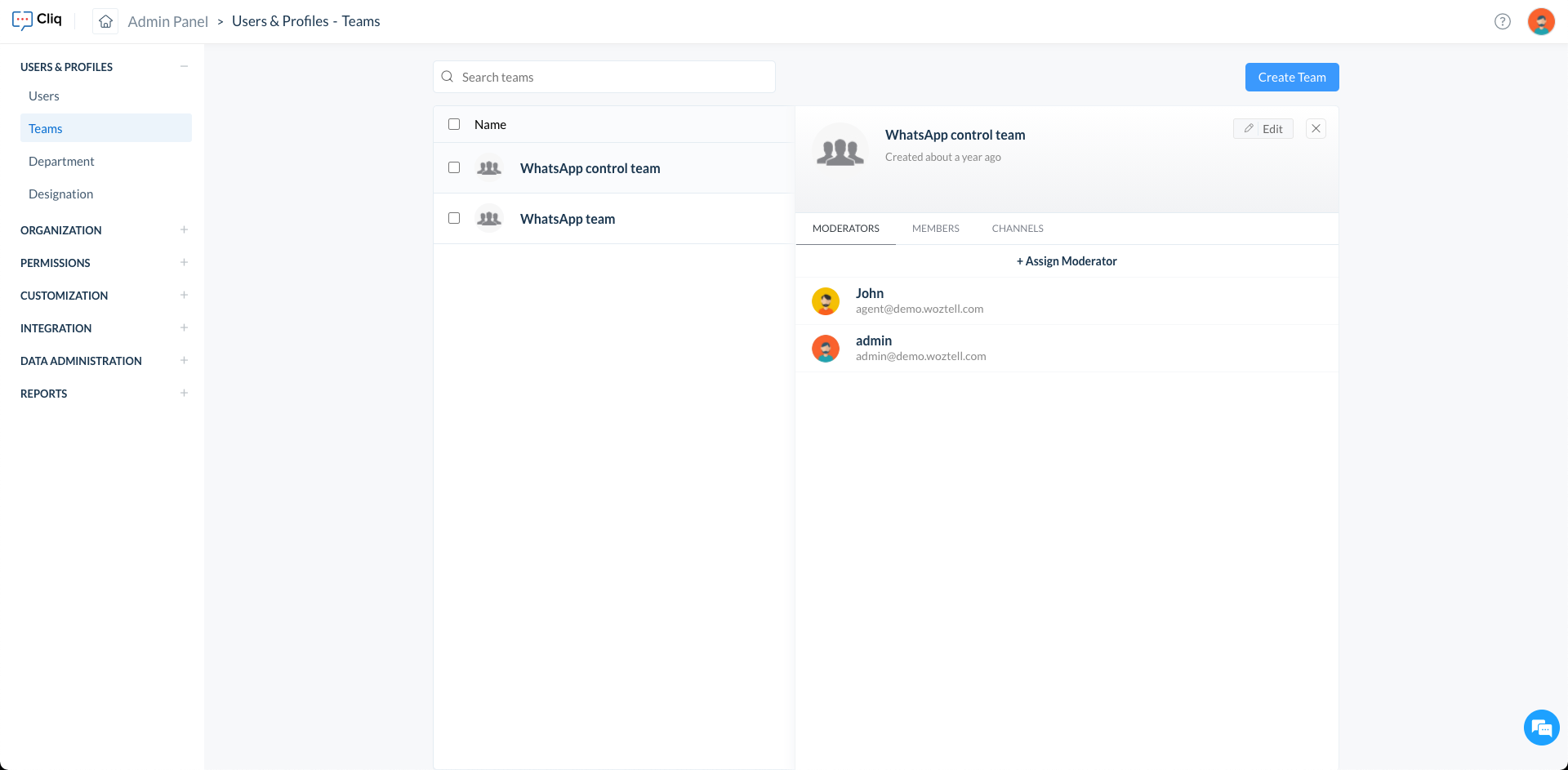Open the help question mark icon
Image resolution: width=1568 pixels, height=770 pixels.
pos(1503,21)
